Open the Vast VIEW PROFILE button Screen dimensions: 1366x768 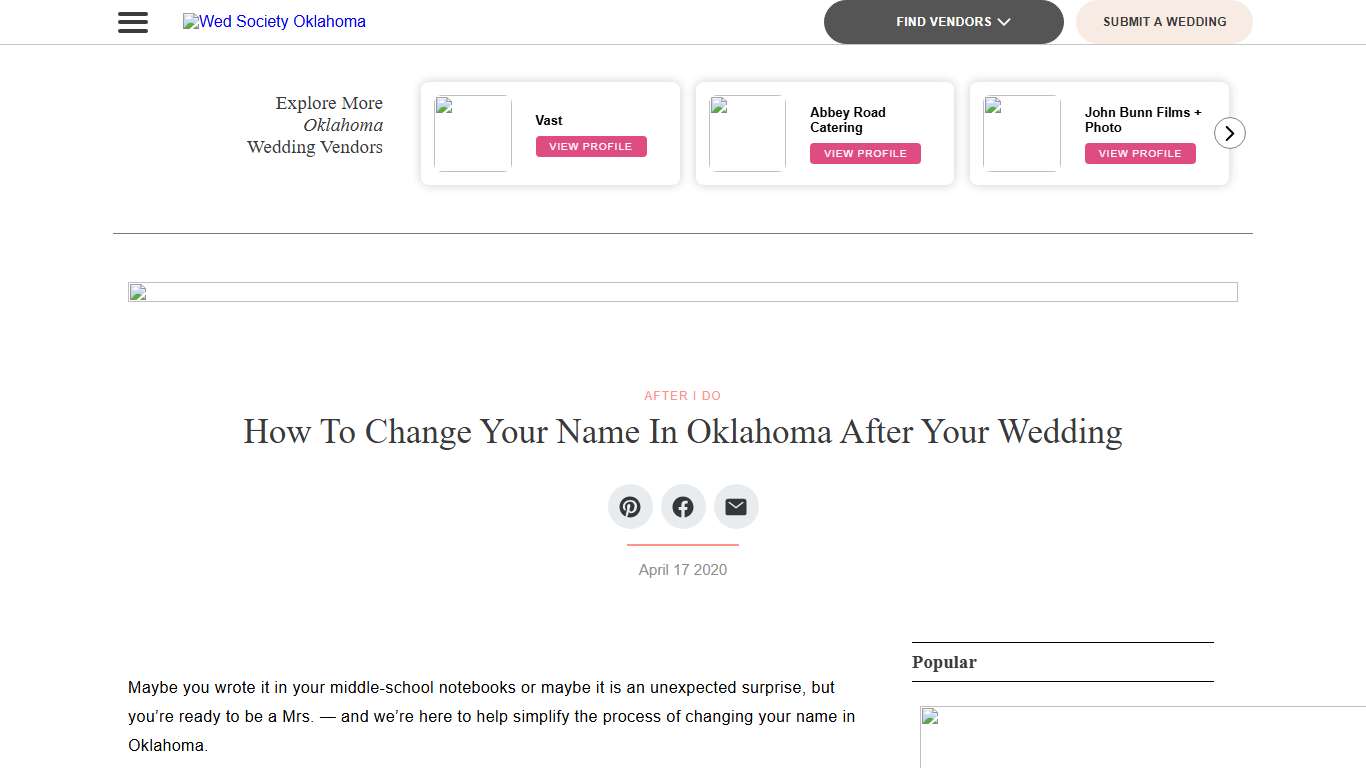[x=590, y=146]
